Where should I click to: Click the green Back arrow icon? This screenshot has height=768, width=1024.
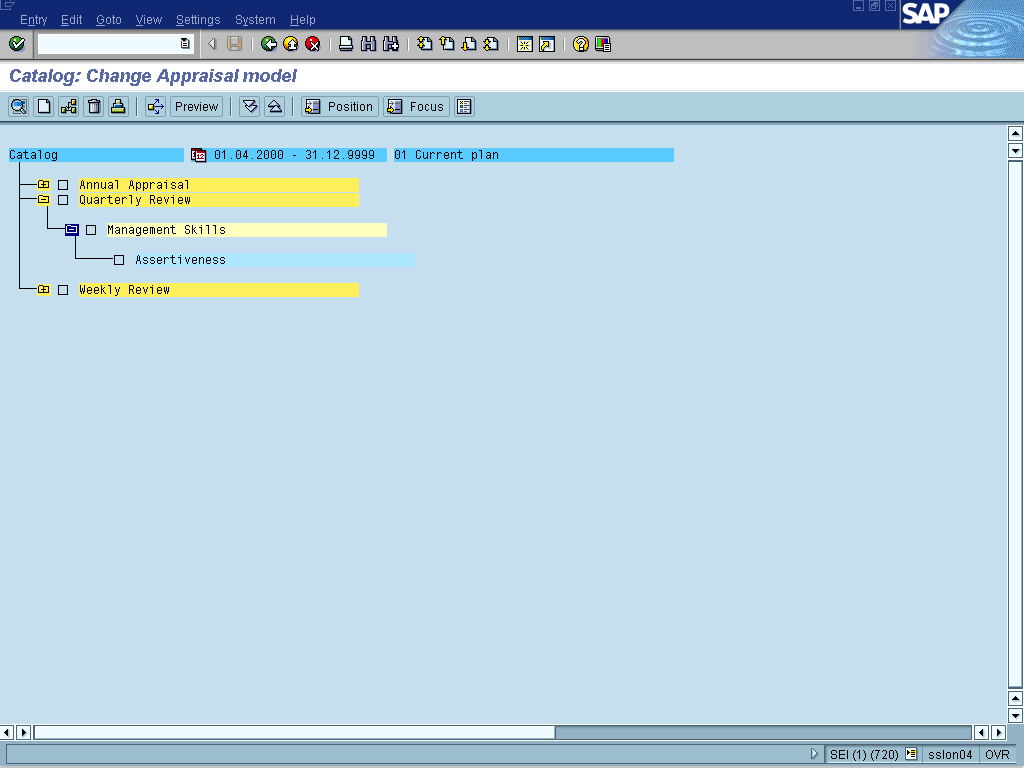tap(268, 44)
